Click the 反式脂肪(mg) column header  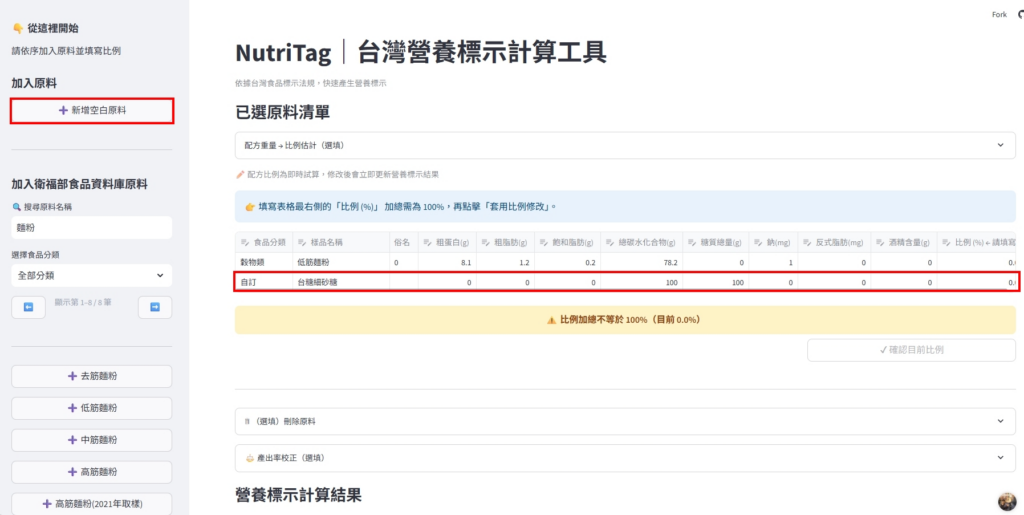[x=835, y=242]
